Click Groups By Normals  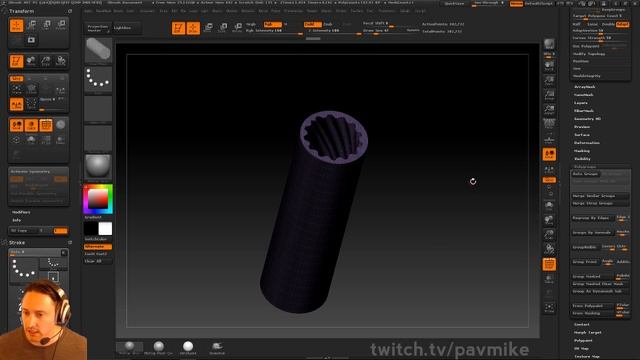pyautogui.click(x=592, y=233)
